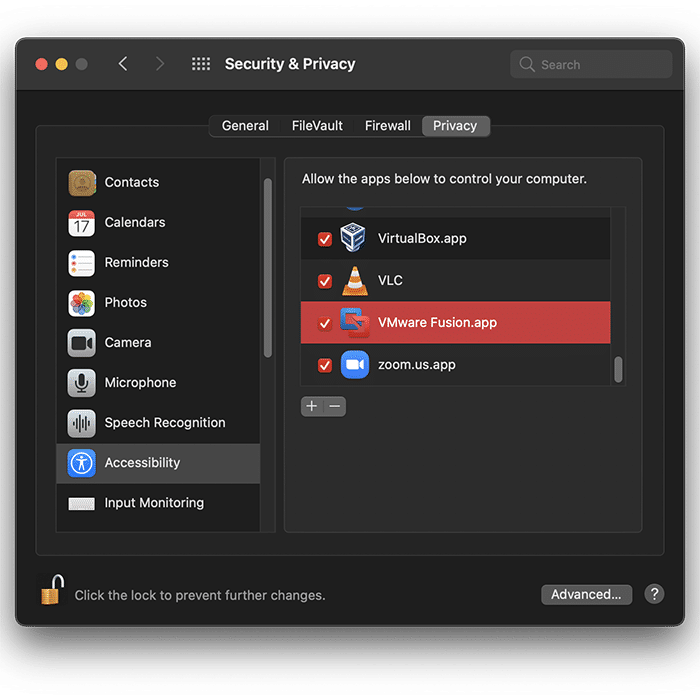
Task: Click the Microphone icon in sidebar
Action: (82, 383)
